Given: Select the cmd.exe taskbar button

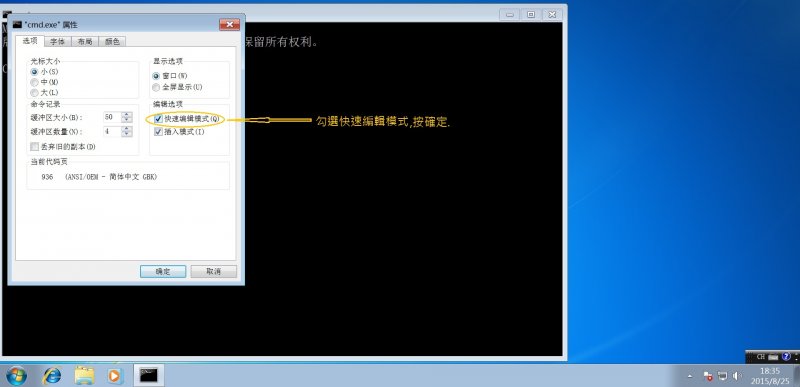Looking at the screenshot, I should click(148, 375).
